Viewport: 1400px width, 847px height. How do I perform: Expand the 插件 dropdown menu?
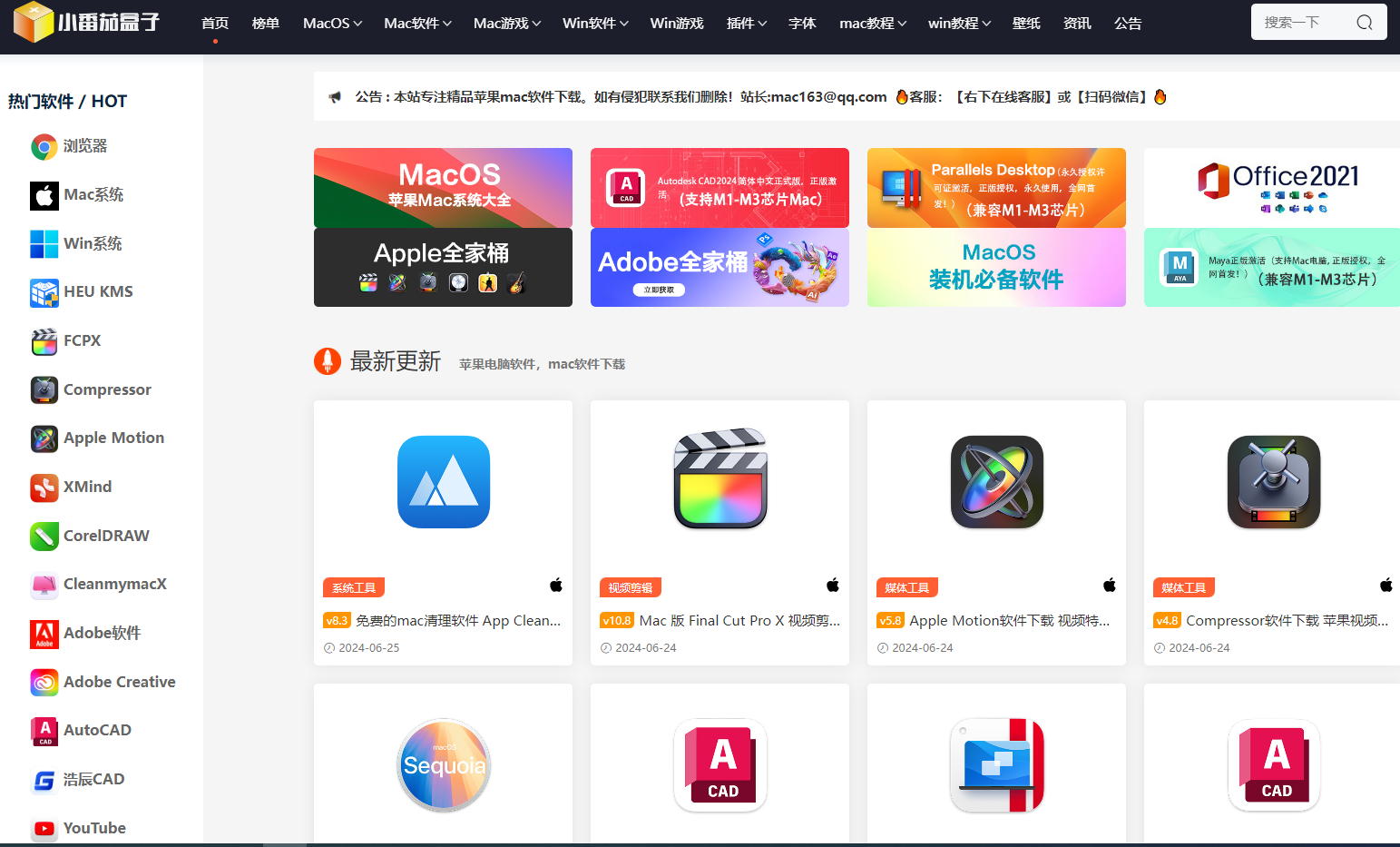(x=747, y=24)
